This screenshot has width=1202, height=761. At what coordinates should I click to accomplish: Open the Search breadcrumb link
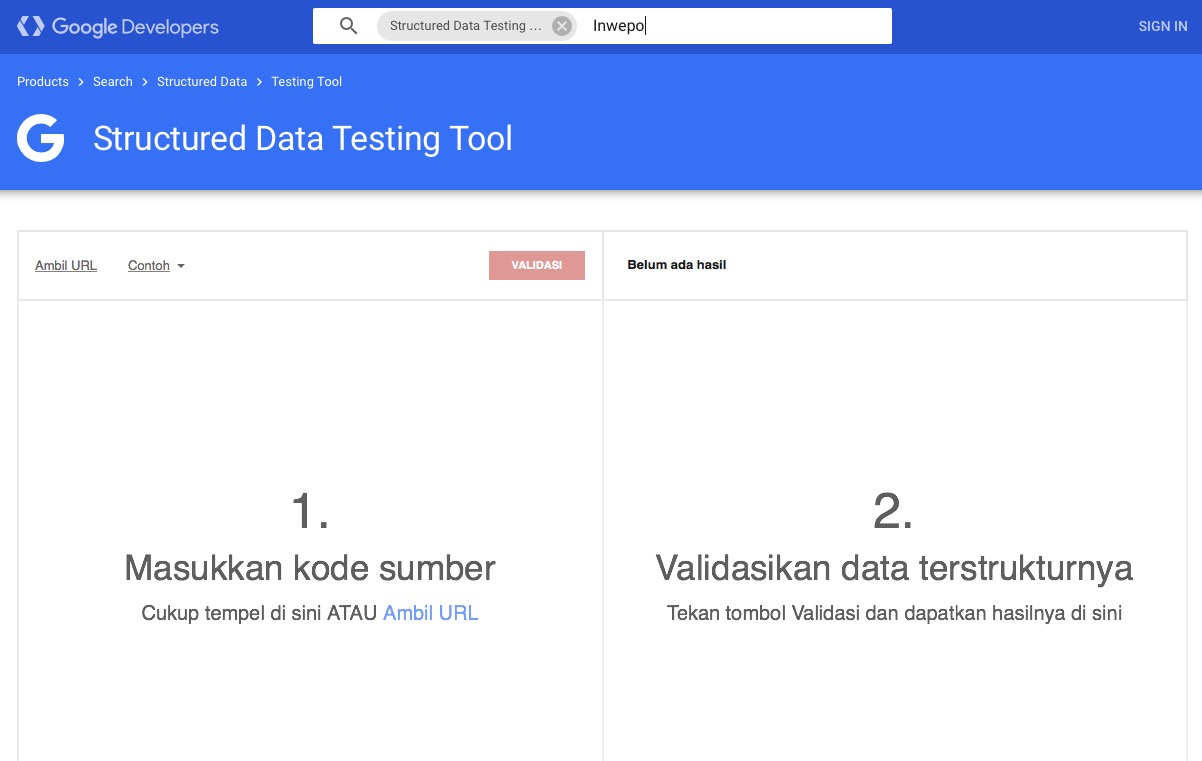(x=113, y=82)
